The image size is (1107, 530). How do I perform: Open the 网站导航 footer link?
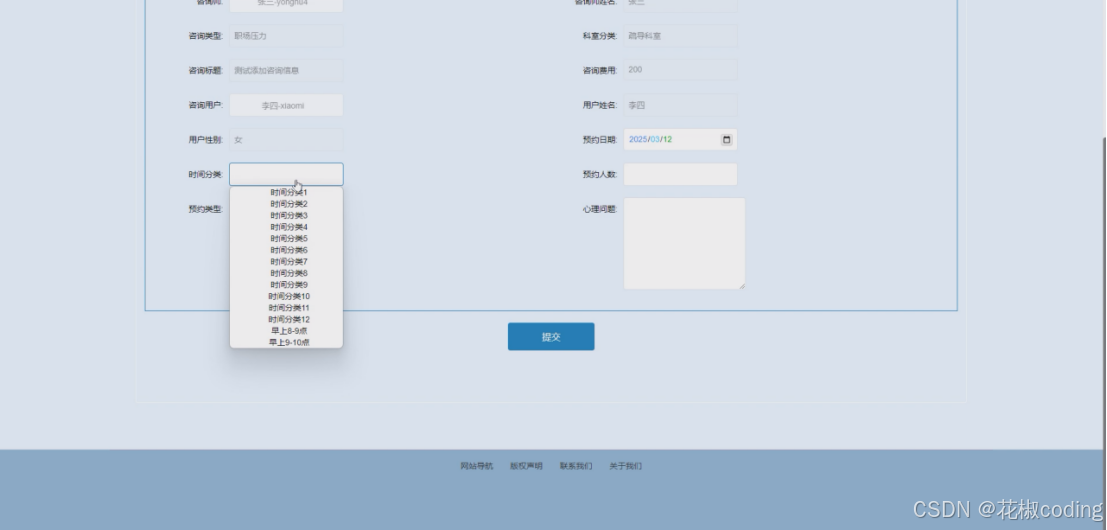pyautogui.click(x=477, y=466)
